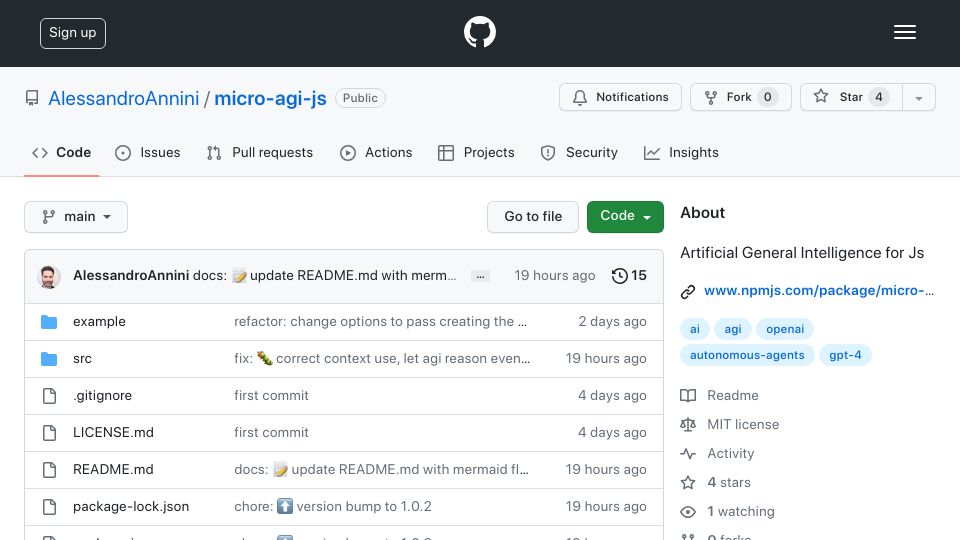Expand the commit message ellipsis button

pyautogui.click(x=481, y=277)
